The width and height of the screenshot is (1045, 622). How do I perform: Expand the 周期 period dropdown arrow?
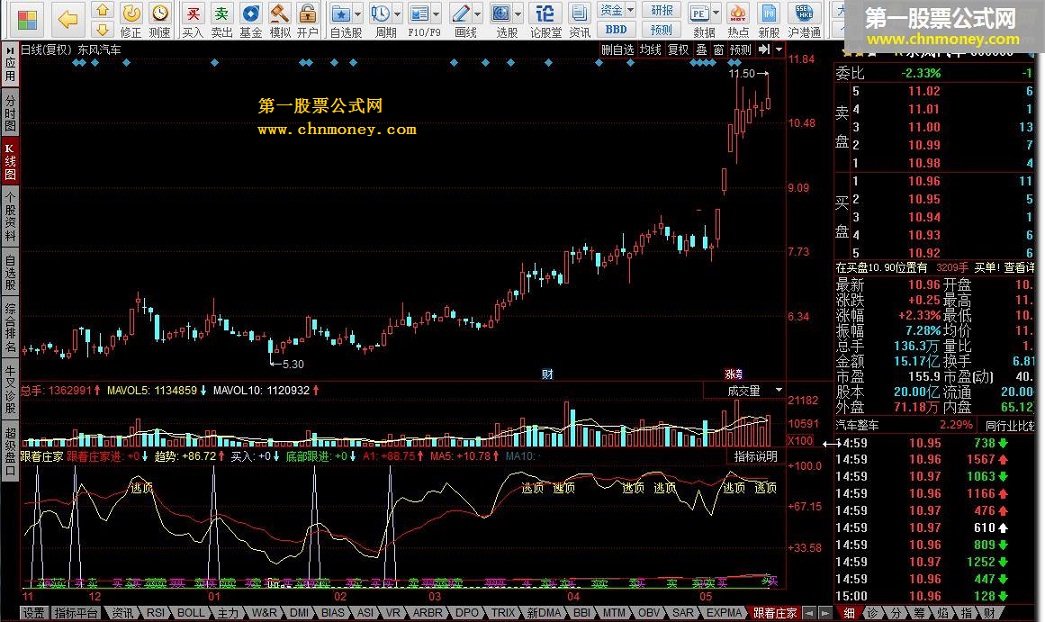[x=398, y=13]
